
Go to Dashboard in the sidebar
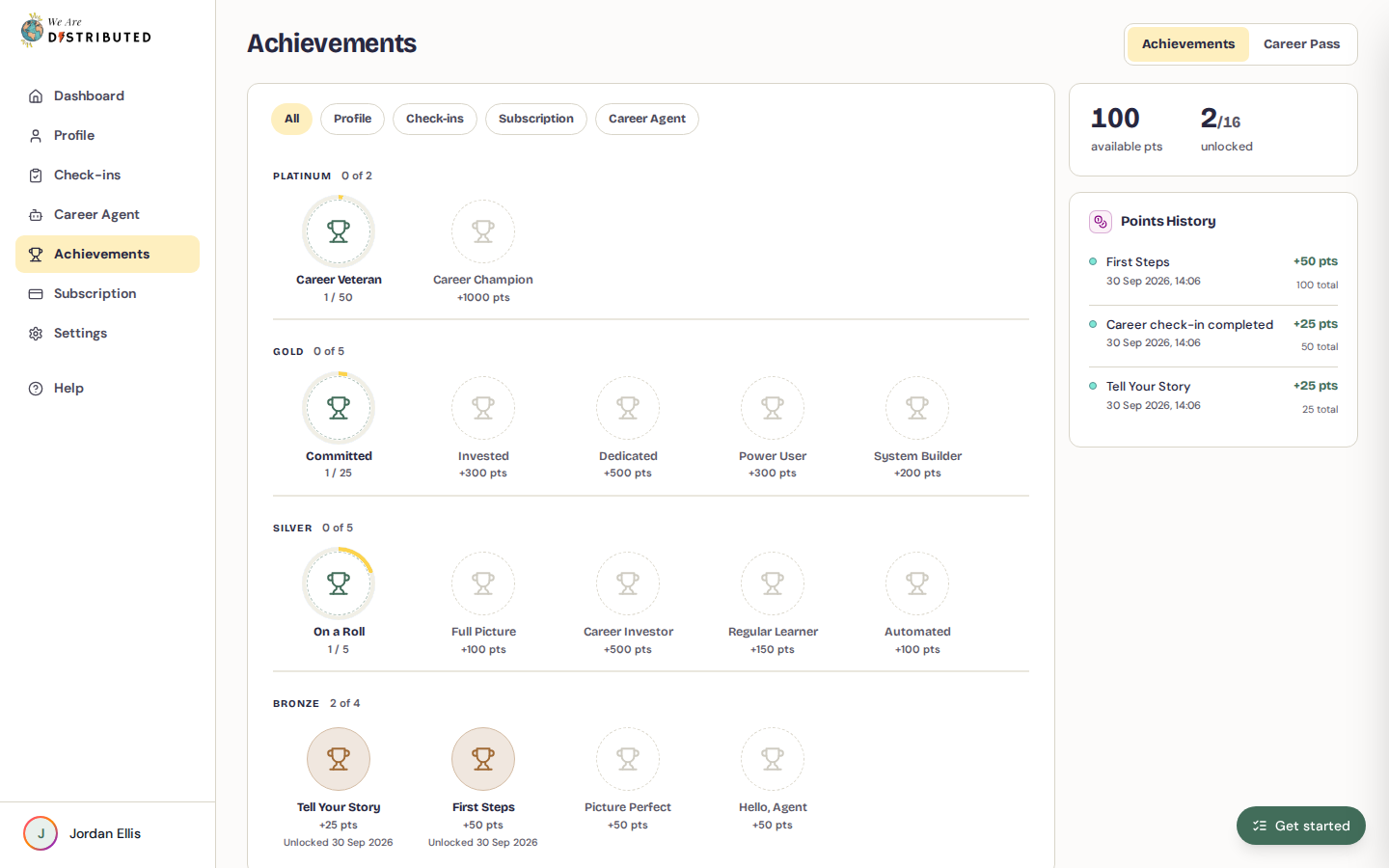coord(107,95)
